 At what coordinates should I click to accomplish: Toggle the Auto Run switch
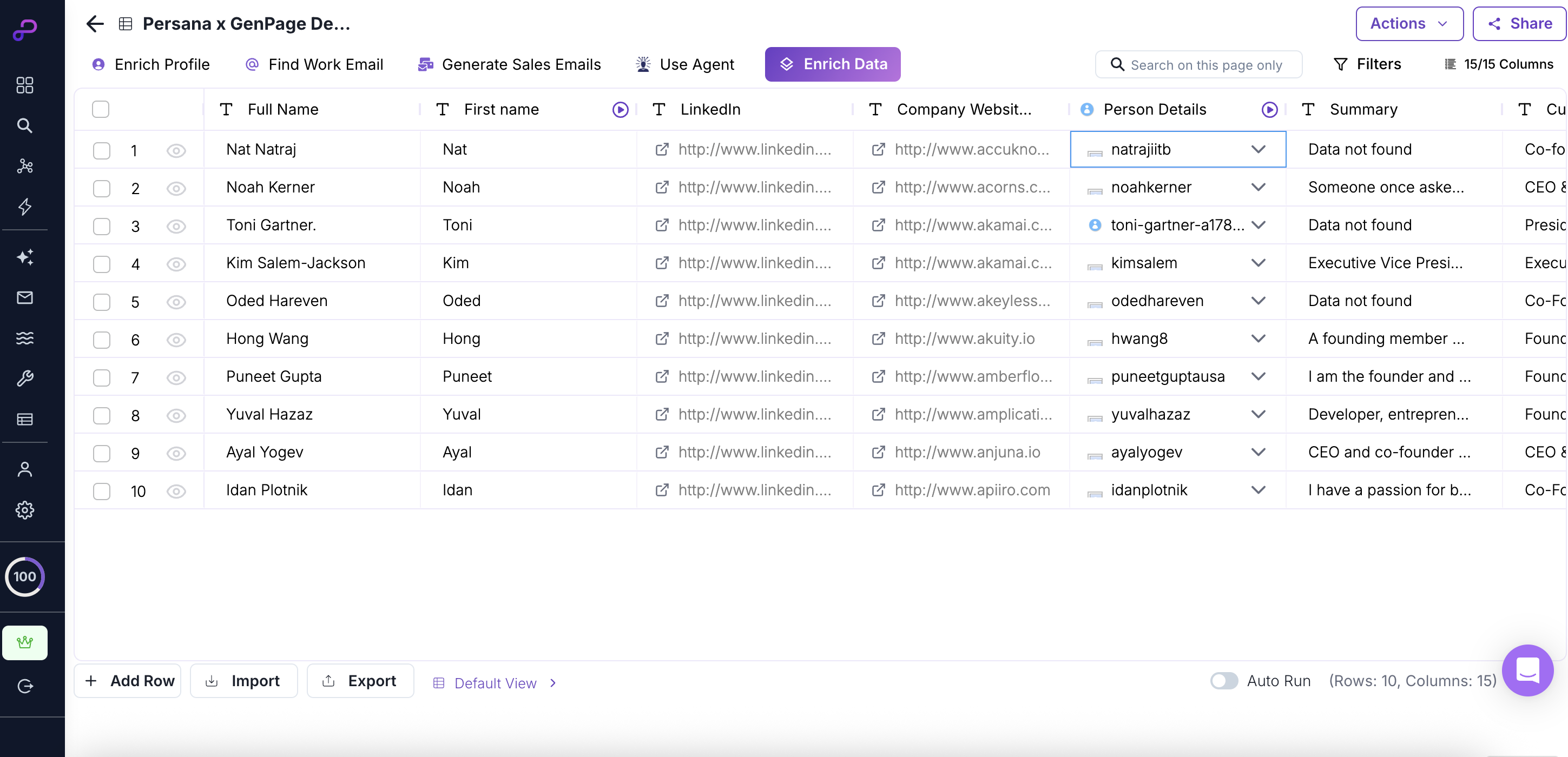[1223, 680]
